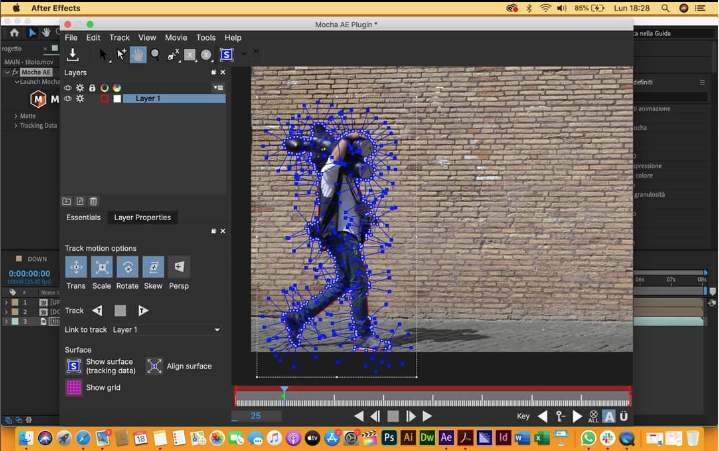Select the Hand pan tool
The image size is (719, 451).
[x=138, y=54]
